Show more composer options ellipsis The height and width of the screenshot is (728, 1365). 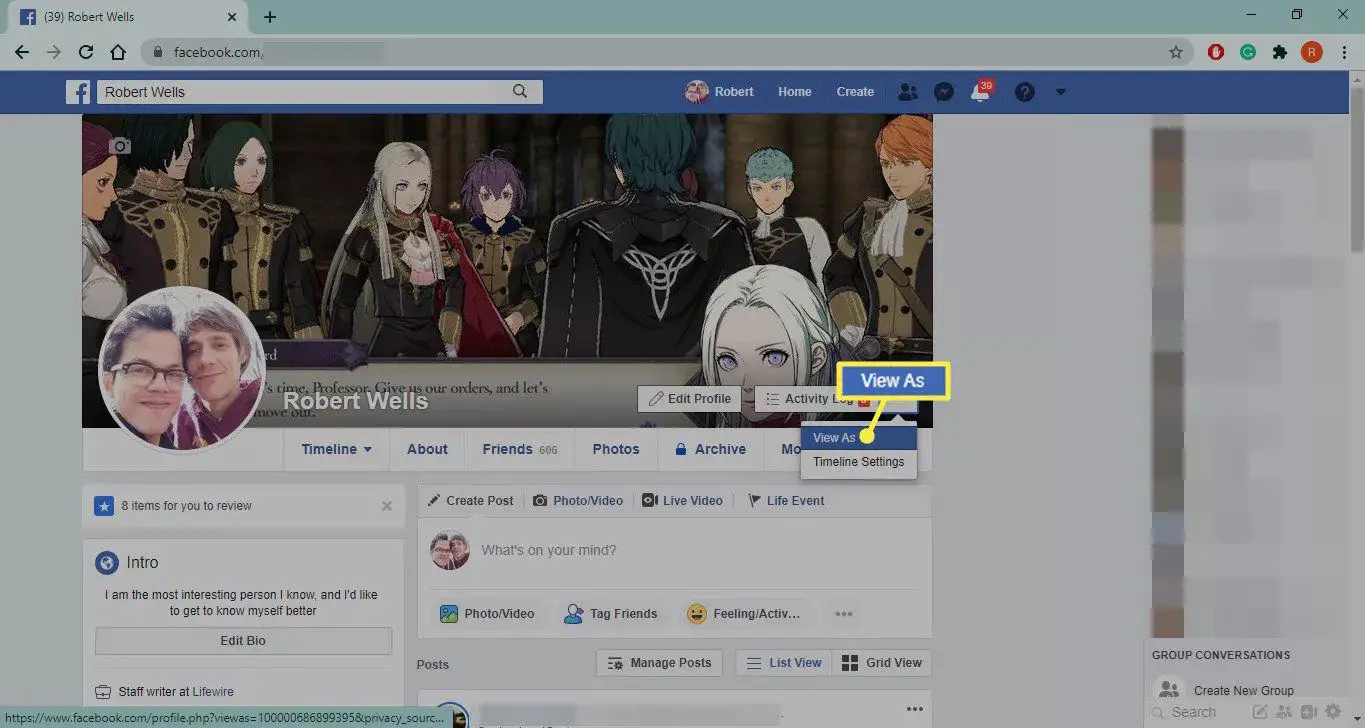tap(844, 614)
